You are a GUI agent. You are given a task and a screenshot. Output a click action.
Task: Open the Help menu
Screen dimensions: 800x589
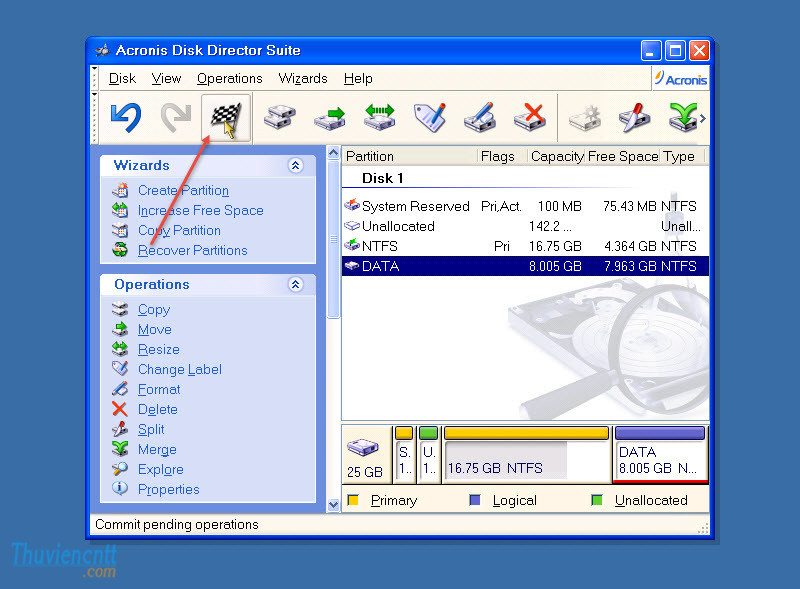(358, 79)
